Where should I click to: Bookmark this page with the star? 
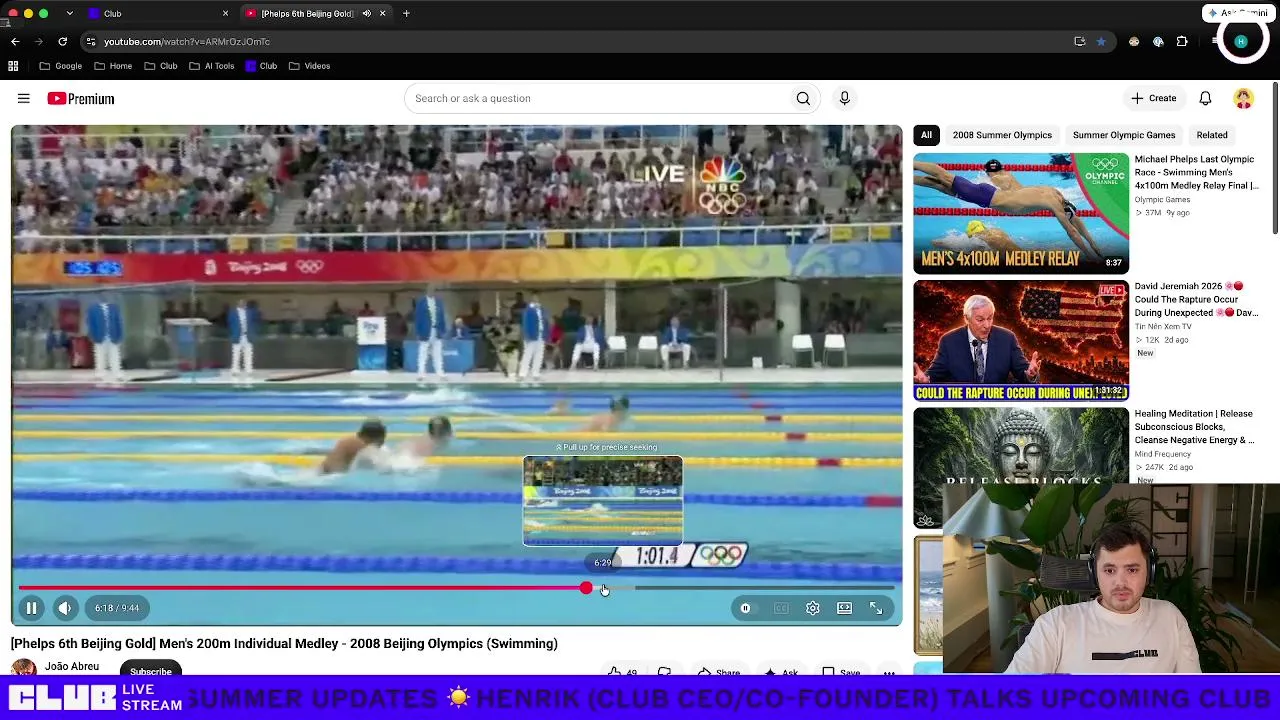point(1100,42)
